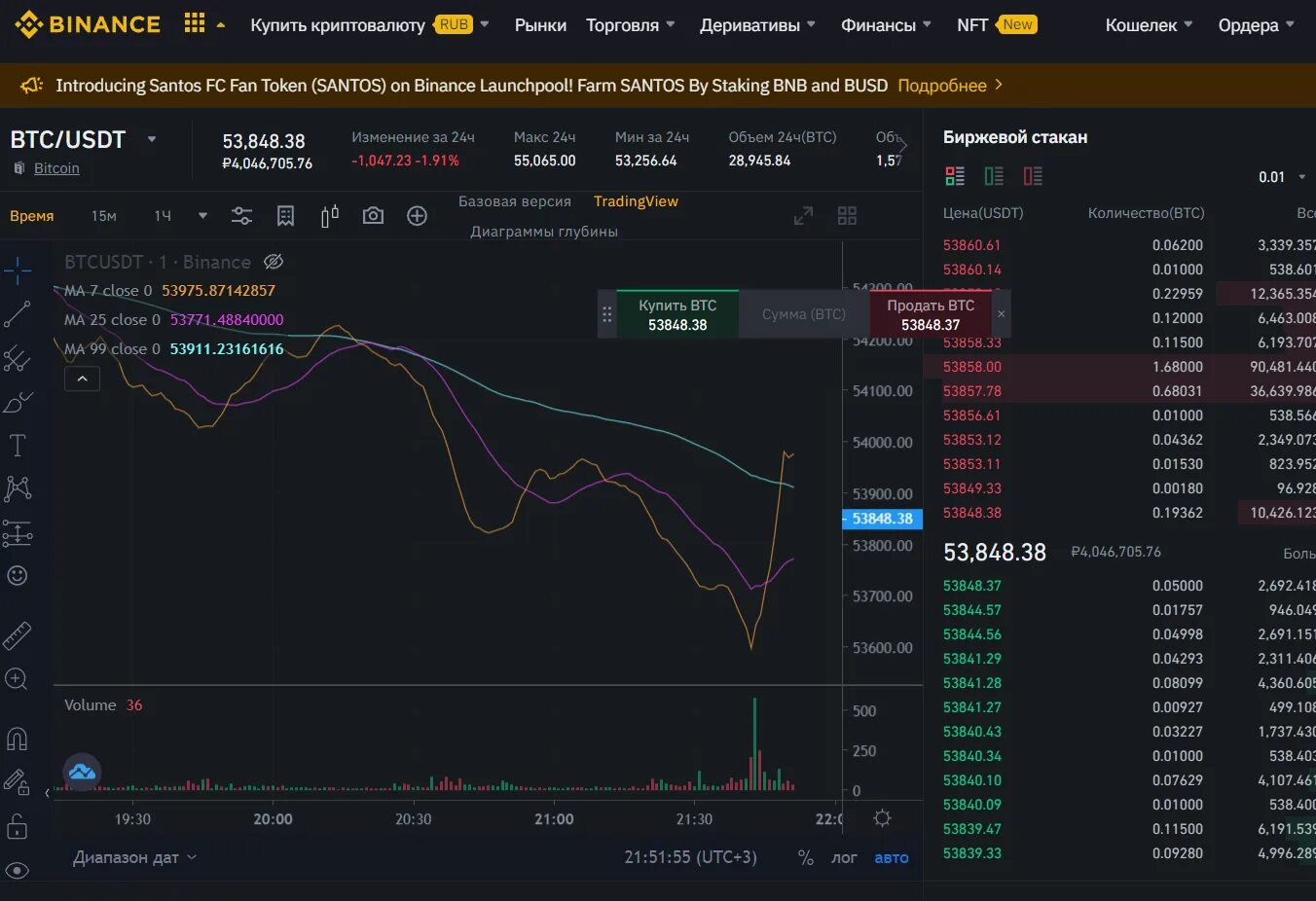This screenshot has width=1316, height=901.
Task: Click the Binance logo
Action: 88,24
